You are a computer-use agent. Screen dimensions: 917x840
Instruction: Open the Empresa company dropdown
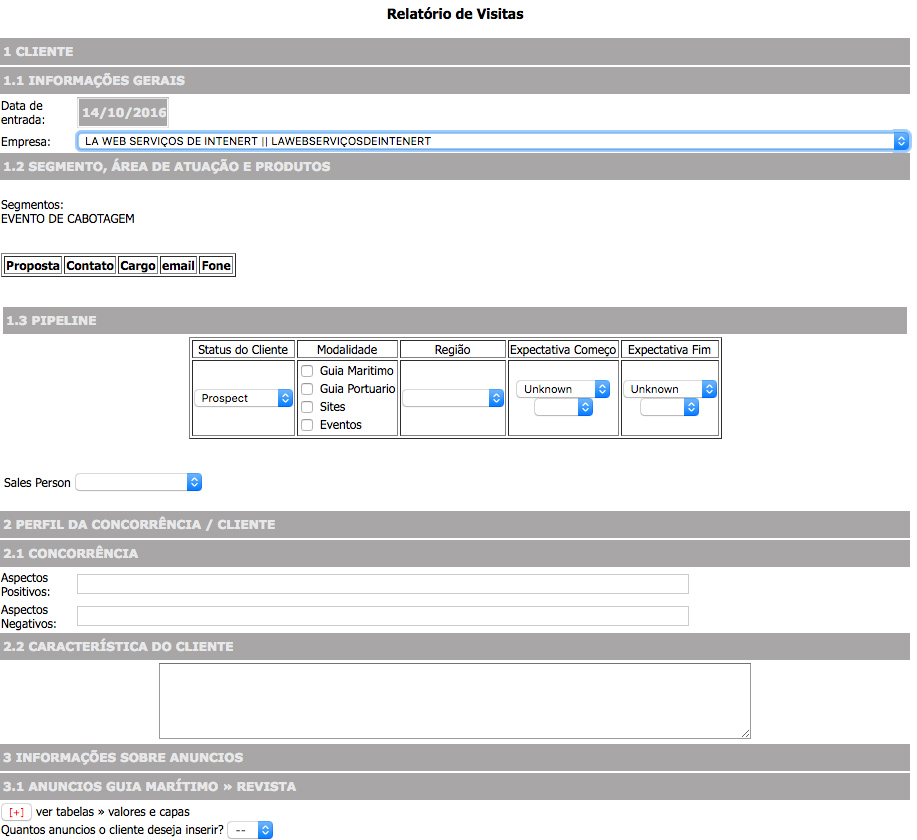[x=492, y=141]
